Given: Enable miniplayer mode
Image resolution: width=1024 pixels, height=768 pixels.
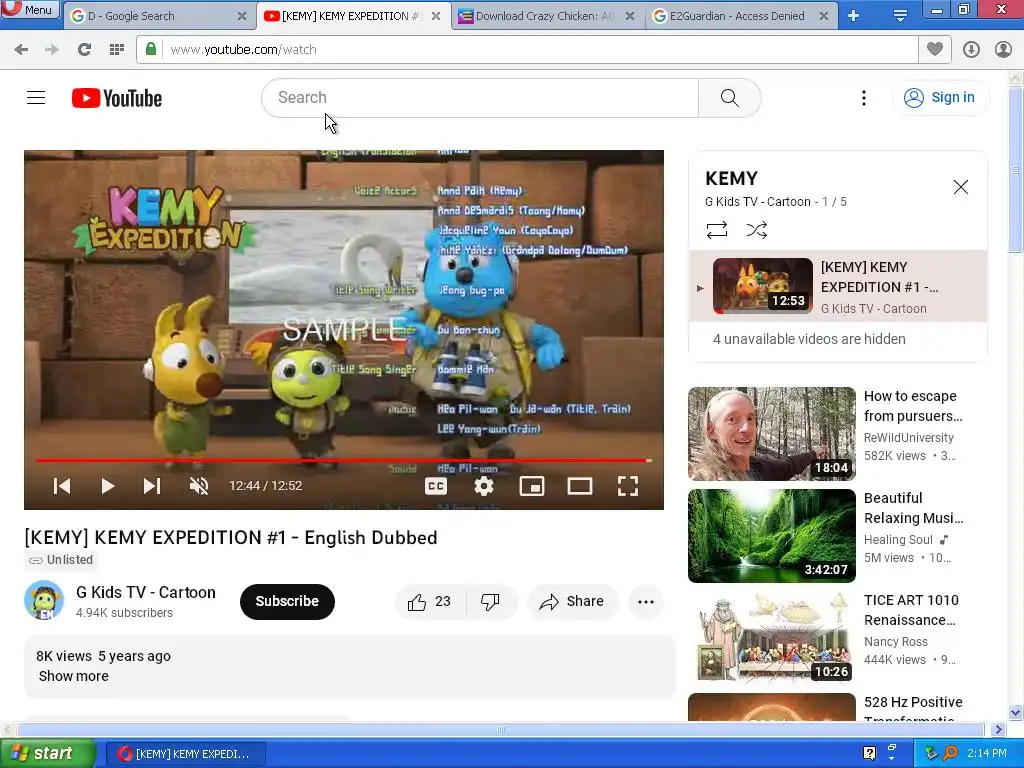Looking at the screenshot, I should pos(532,486).
